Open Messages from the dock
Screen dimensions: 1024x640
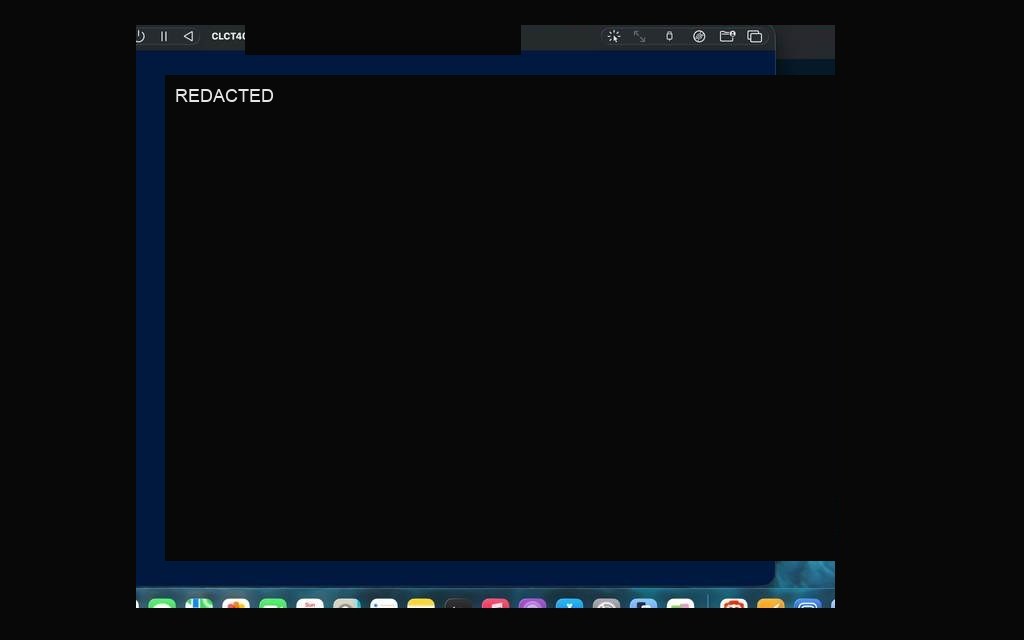pyautogui.click(x=162, y=603)
